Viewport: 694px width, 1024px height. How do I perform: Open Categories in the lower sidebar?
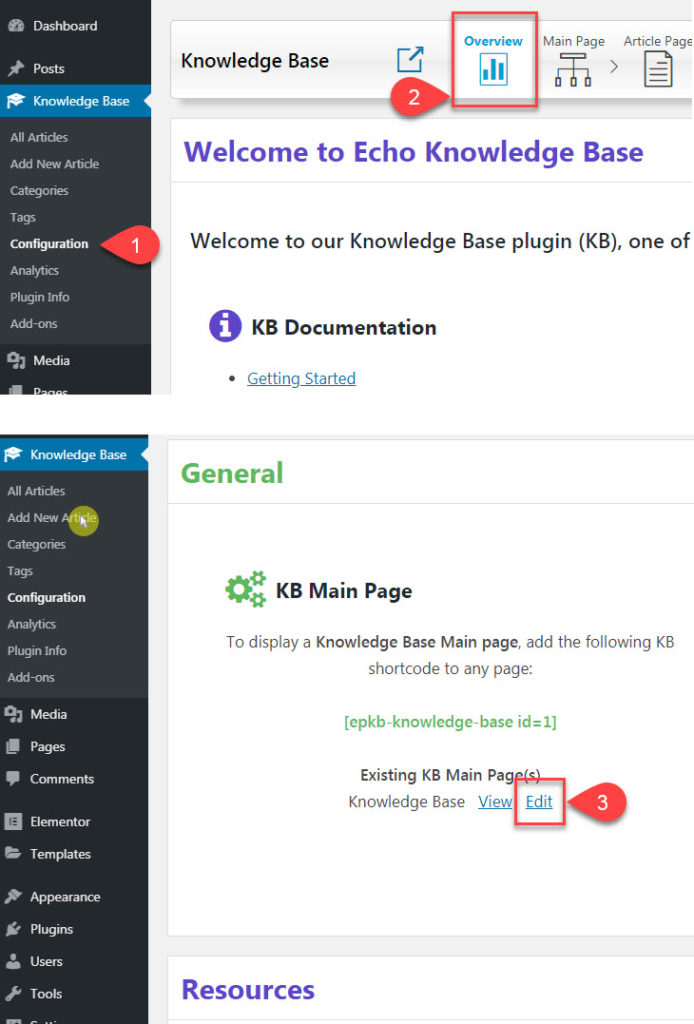37,545
